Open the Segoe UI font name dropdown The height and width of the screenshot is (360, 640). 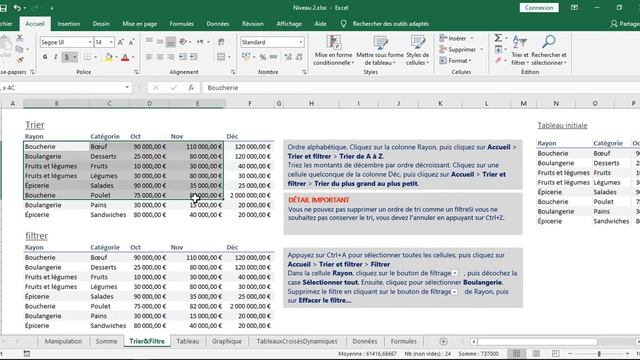click(90, 42)
